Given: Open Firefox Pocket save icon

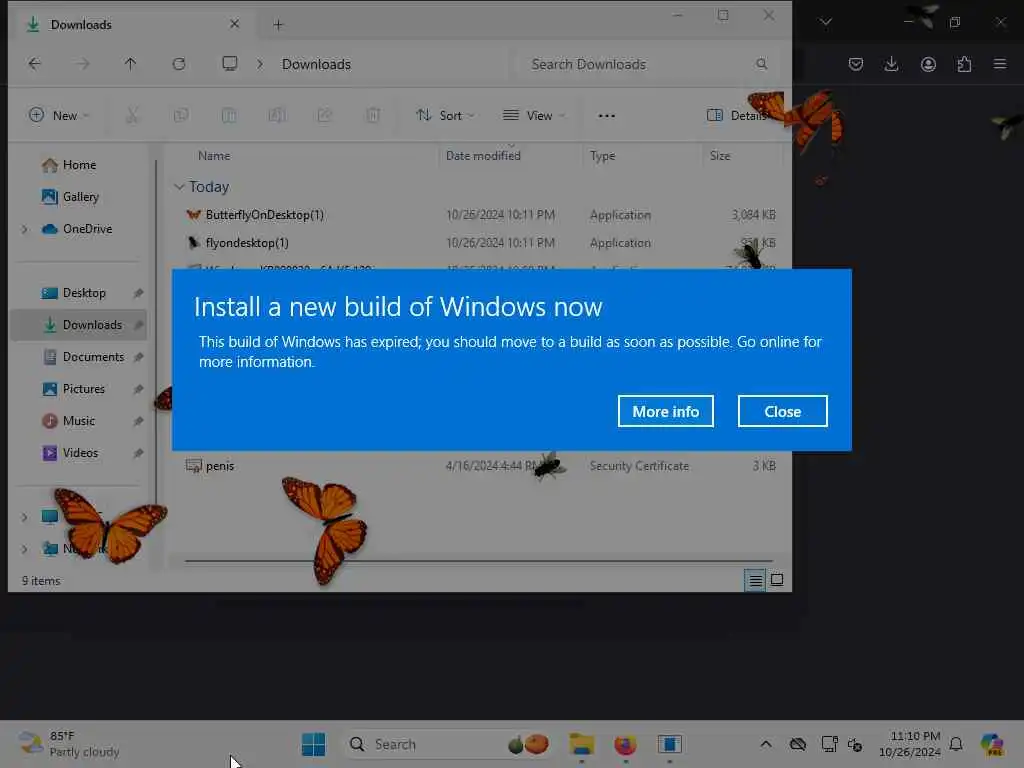Looking at the screenshot, I should tap(856, 64).
